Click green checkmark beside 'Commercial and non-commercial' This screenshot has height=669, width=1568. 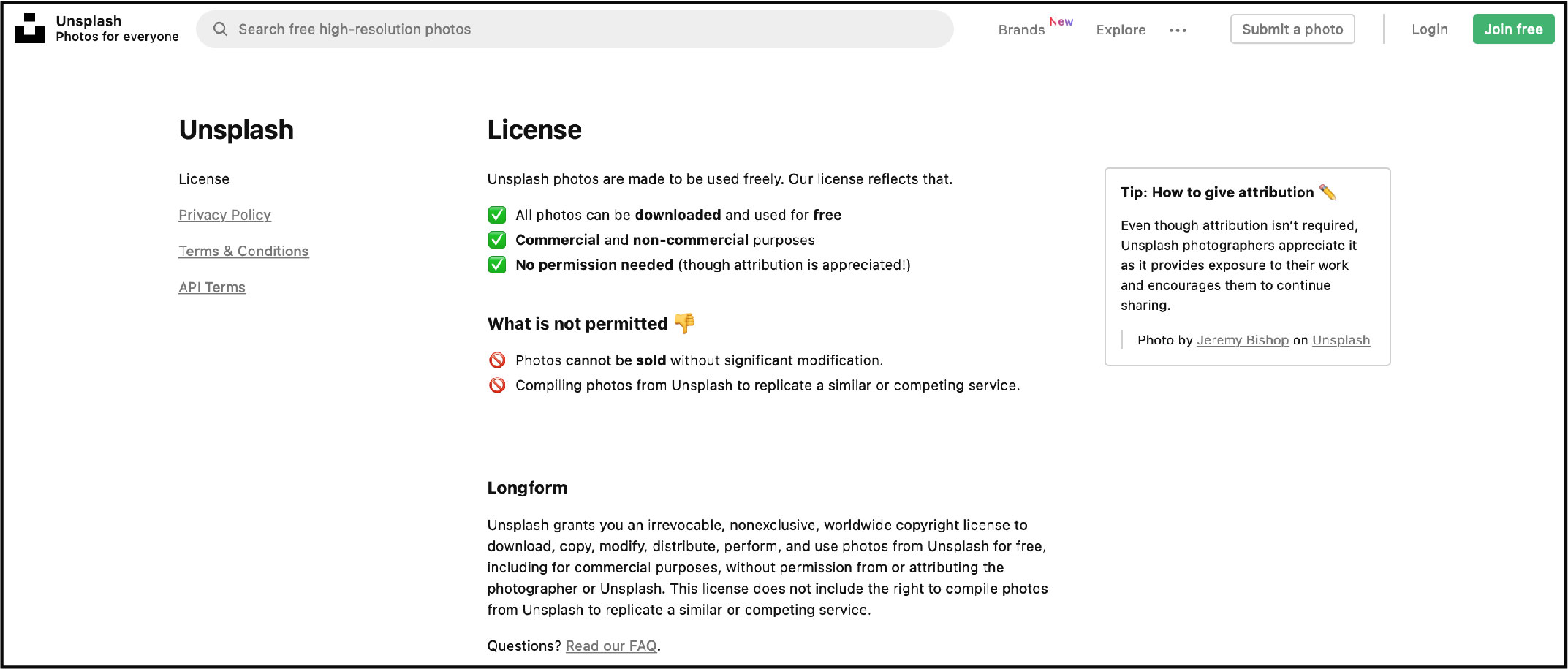(497, 240)
